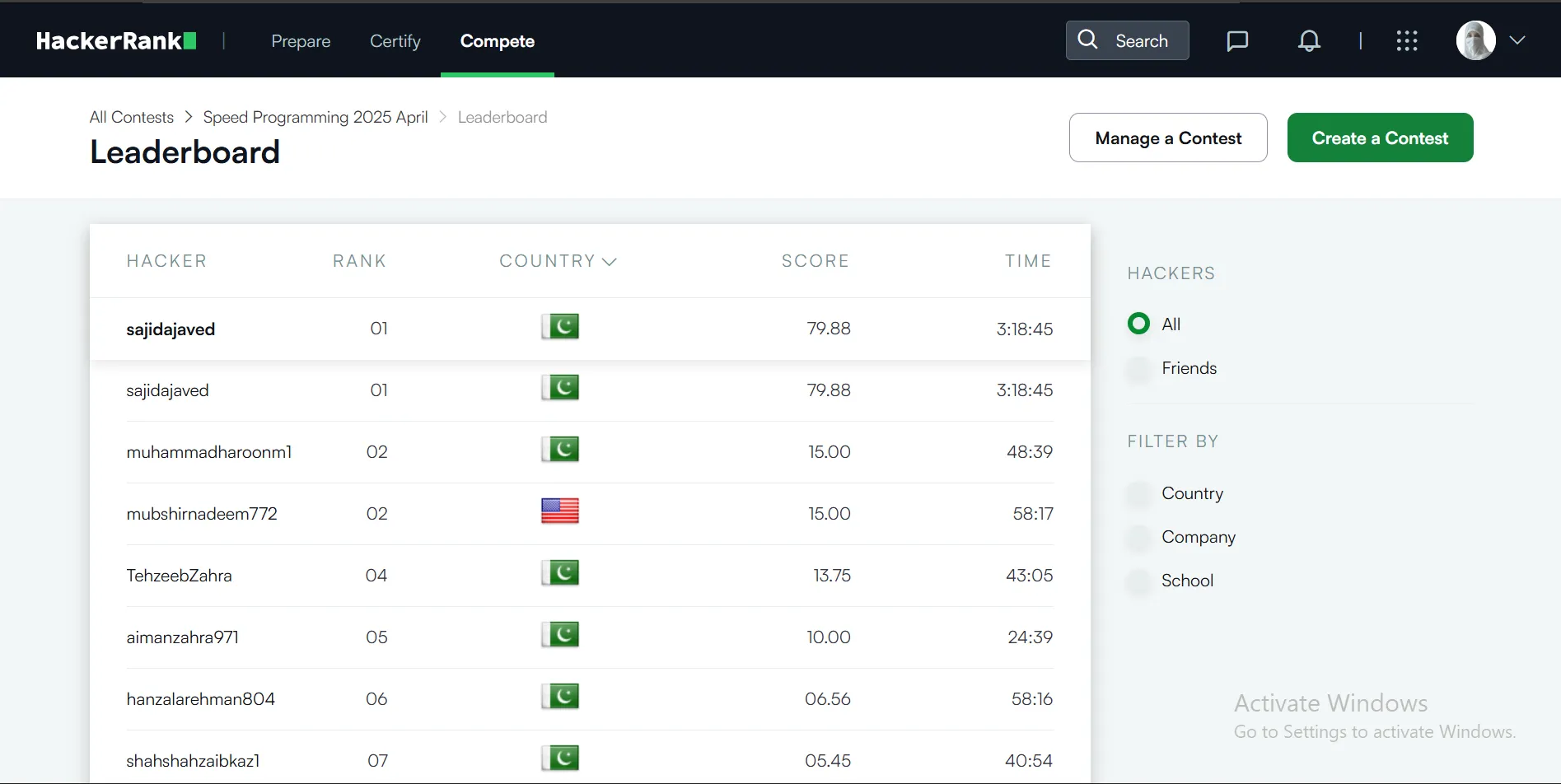Click Manage a Contest button
Image resolution: width=1561 pixels, height=784 pixels.
click(1168, 138)
